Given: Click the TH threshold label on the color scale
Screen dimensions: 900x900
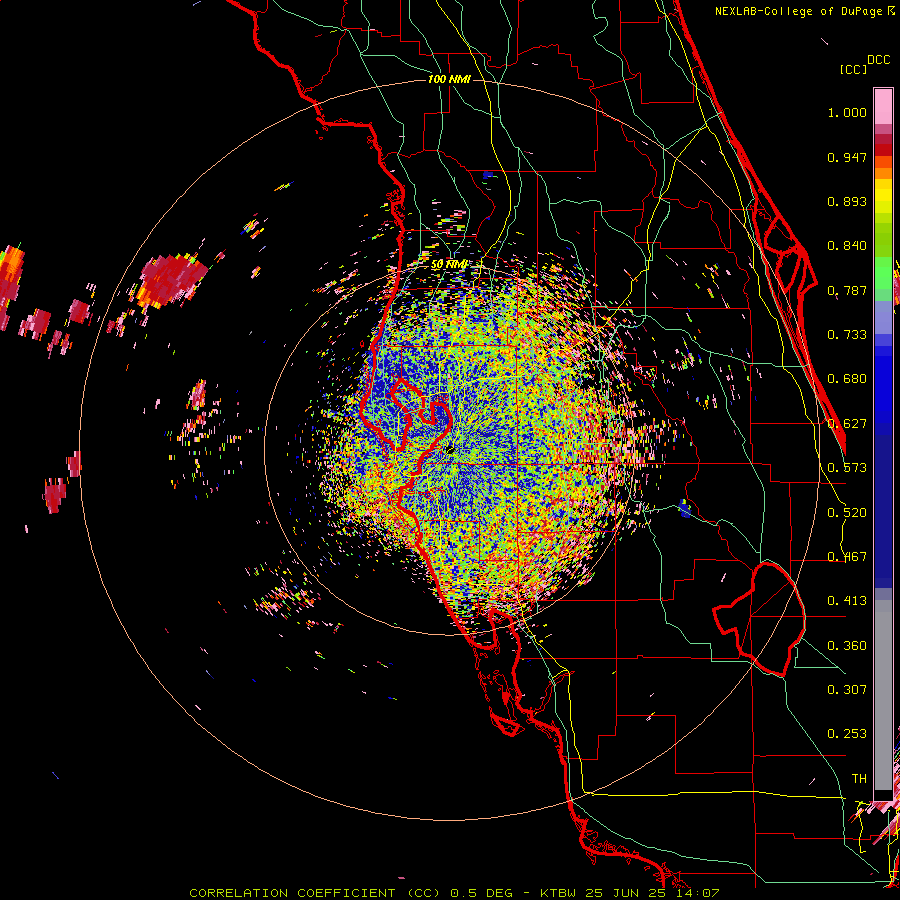Looking at the screenshot, I should (x=859, y=779).
